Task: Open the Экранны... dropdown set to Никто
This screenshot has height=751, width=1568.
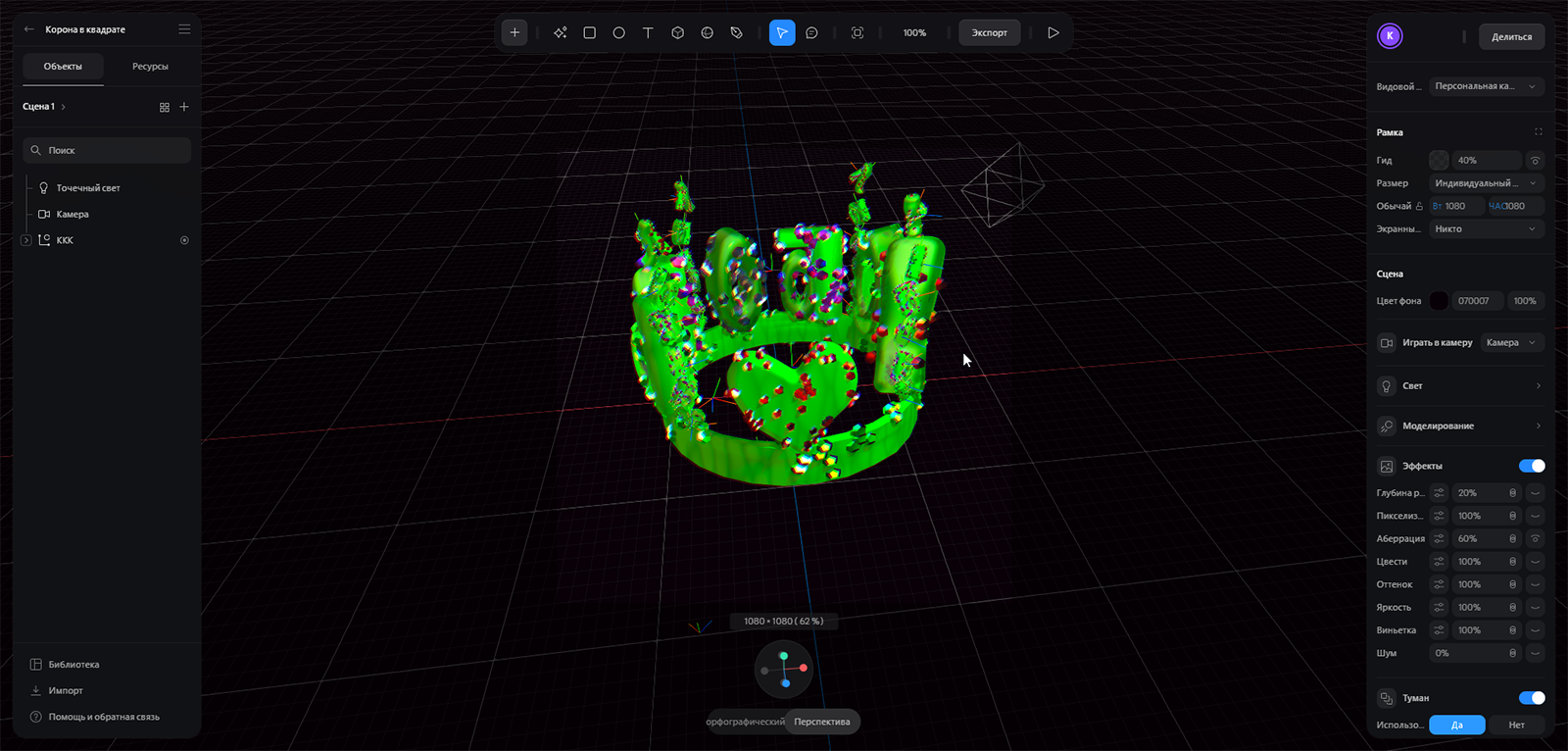Action: [x=1486, y=228]
